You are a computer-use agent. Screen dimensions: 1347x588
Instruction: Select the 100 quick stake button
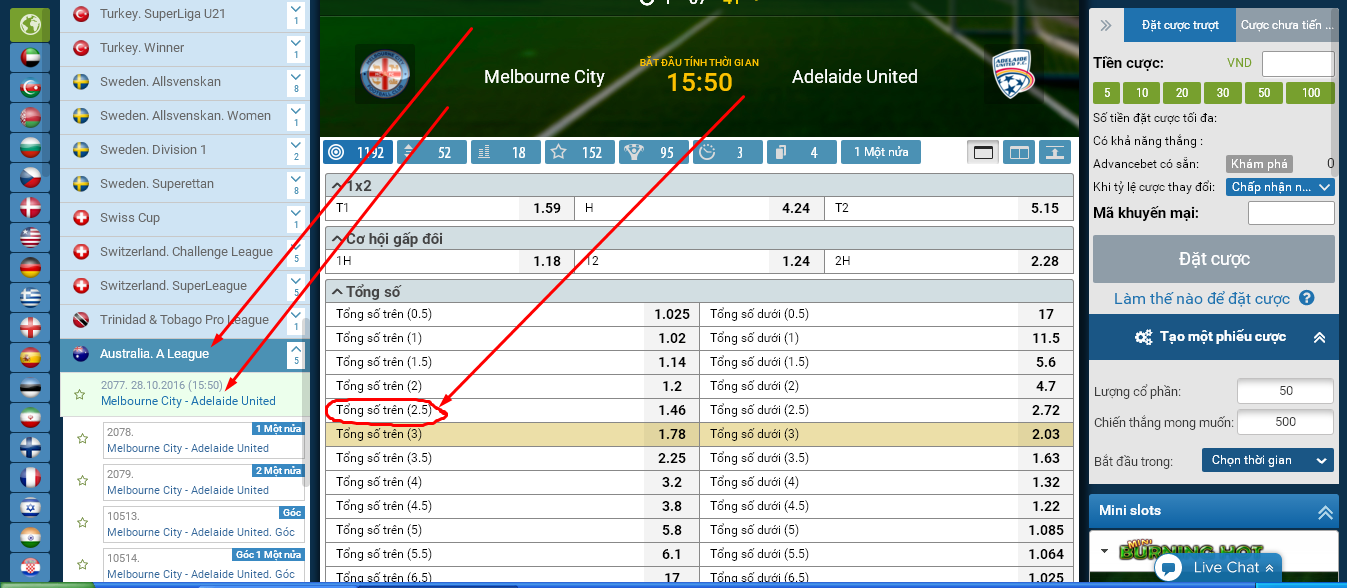(x=1311, y=93)
